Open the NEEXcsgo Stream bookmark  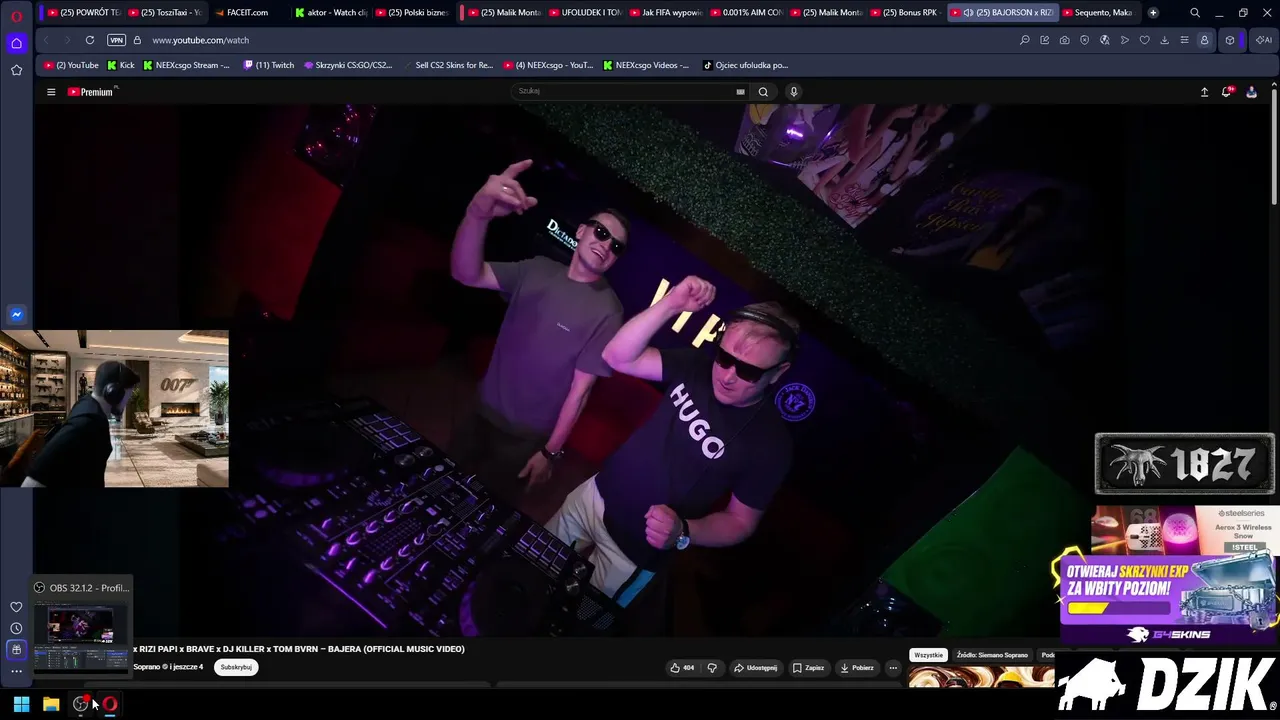(x=187, y=65)
